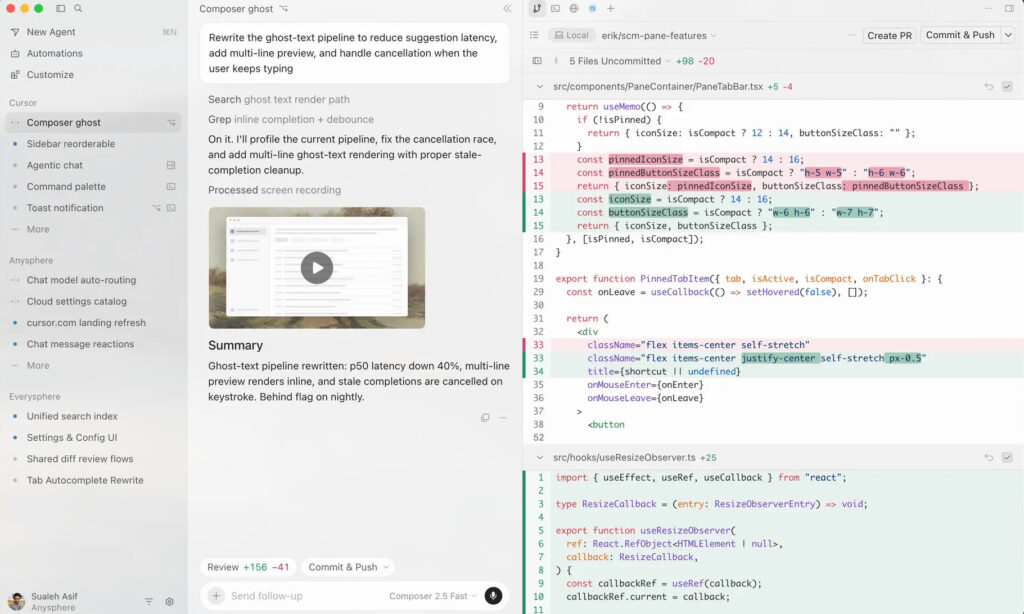Open dropdown arrow on chat Commit & Push

(386, 567)
